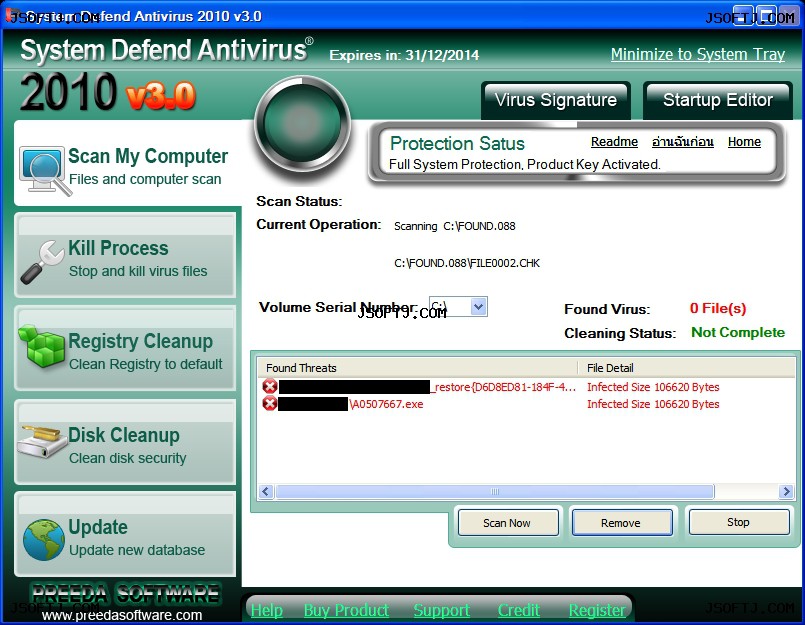Go to Registry Cleanup
This screenshot has height=625, width=805.
click(x=125, y=349)
